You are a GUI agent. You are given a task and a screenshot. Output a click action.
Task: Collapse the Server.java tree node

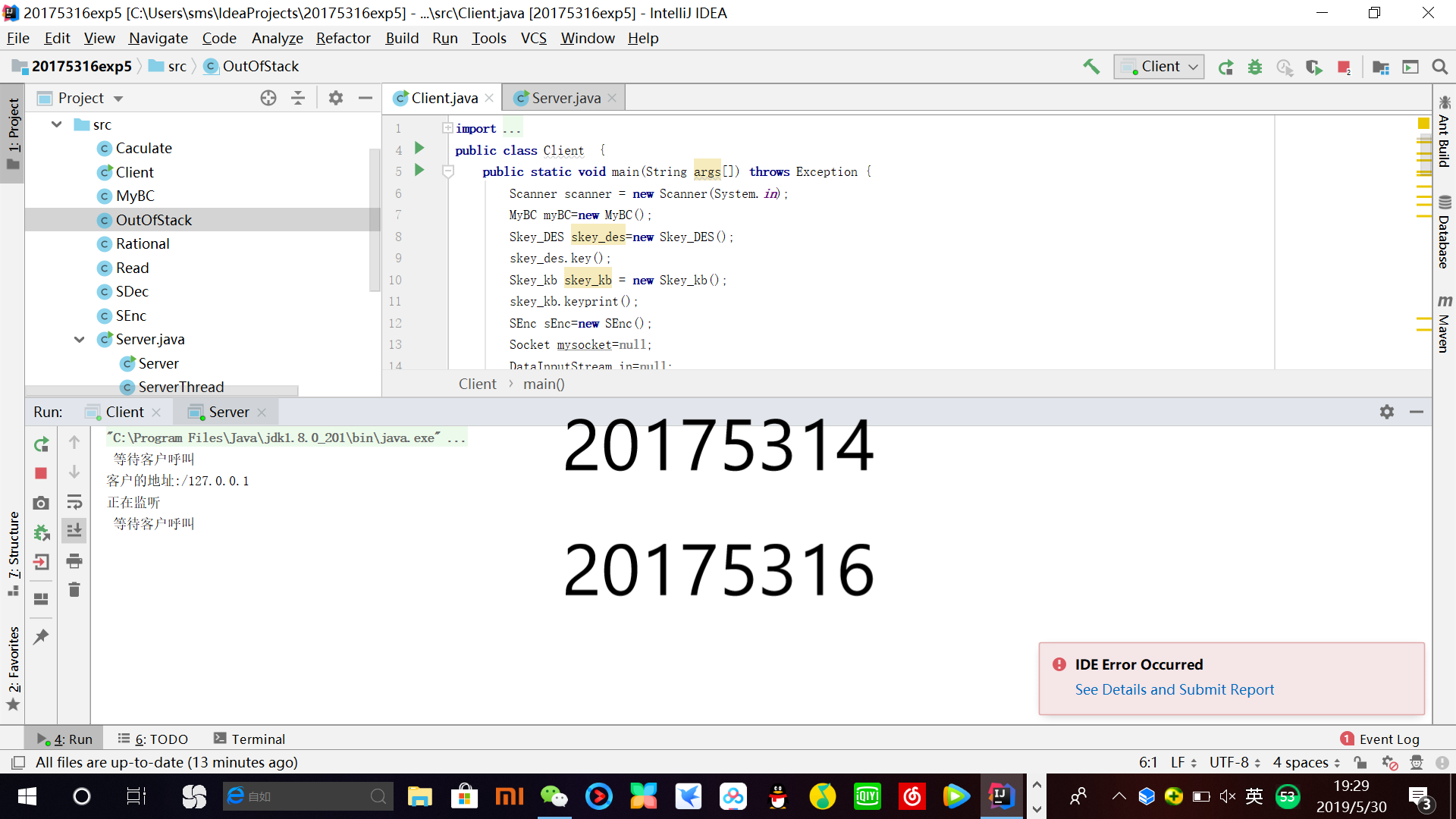[79, 339]
